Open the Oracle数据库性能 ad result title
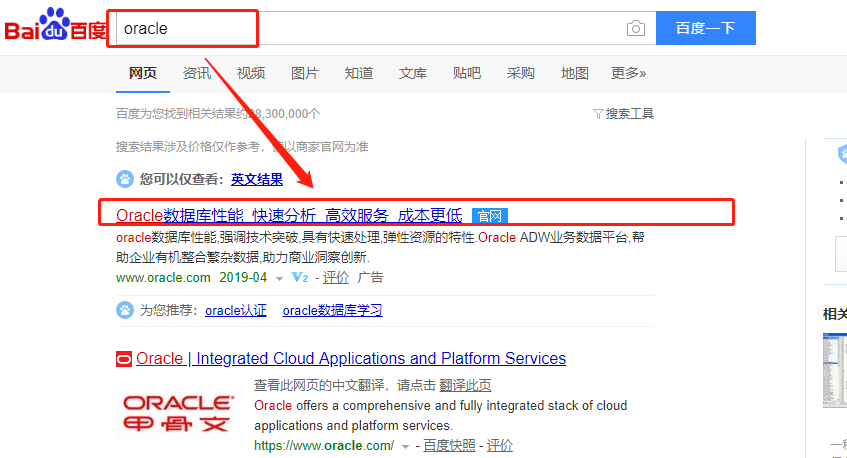This screenshot has height=458, width=847. coord(289,215)
